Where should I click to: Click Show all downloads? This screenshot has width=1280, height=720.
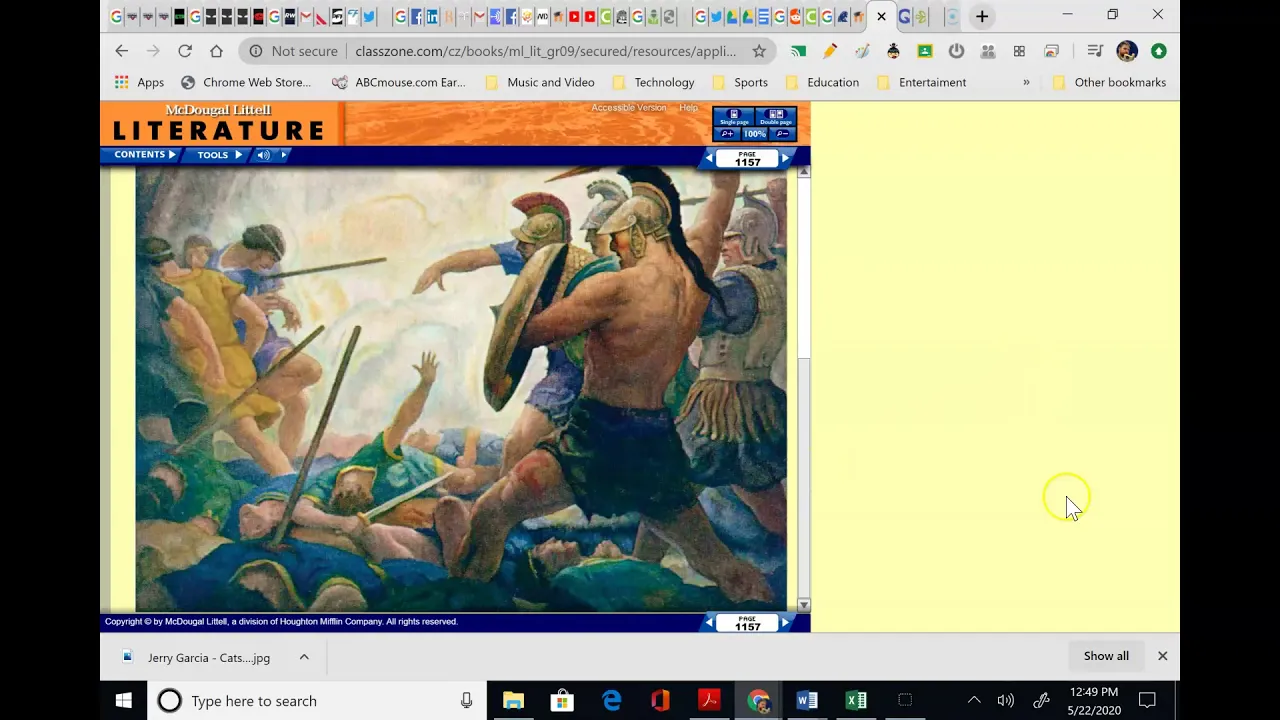1106,656
